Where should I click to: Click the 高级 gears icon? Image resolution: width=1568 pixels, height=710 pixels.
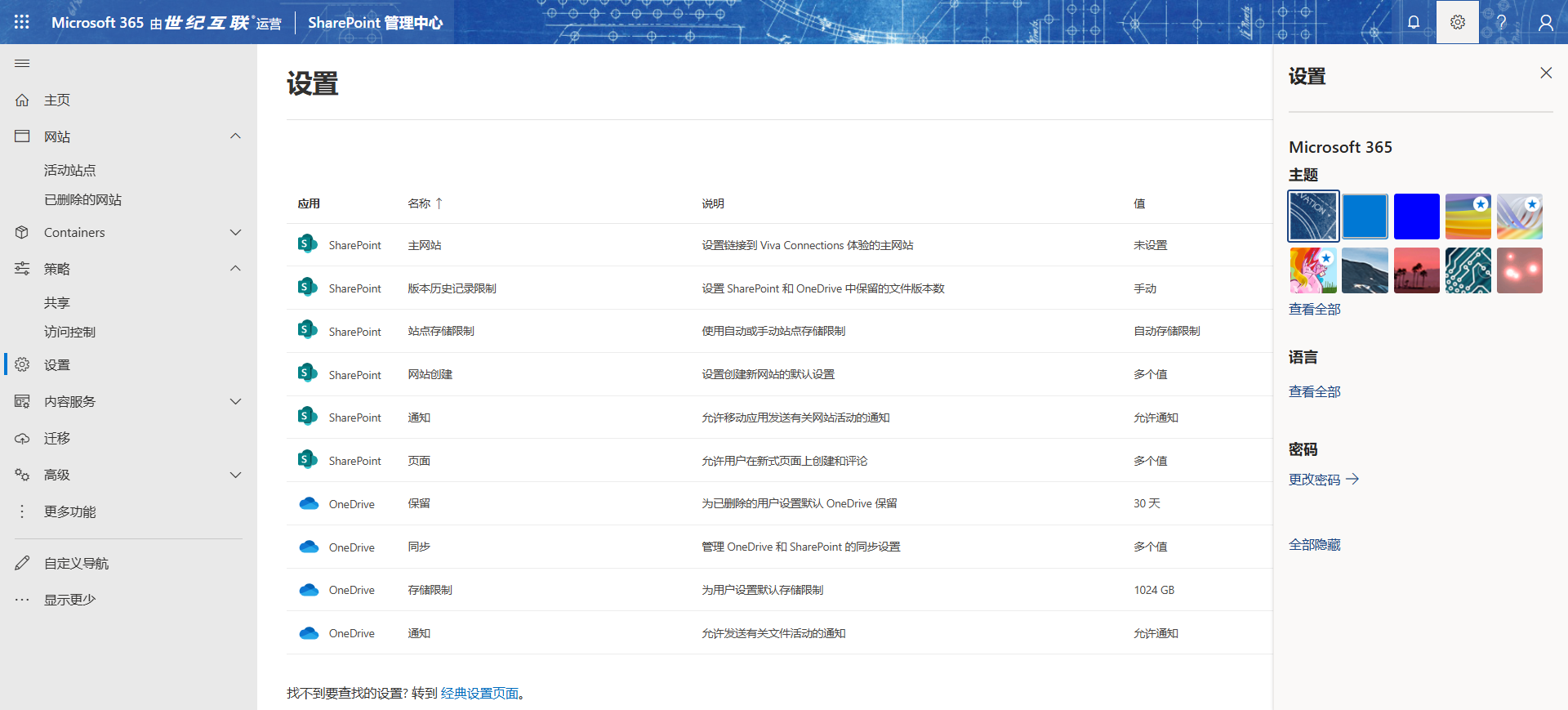22,475
